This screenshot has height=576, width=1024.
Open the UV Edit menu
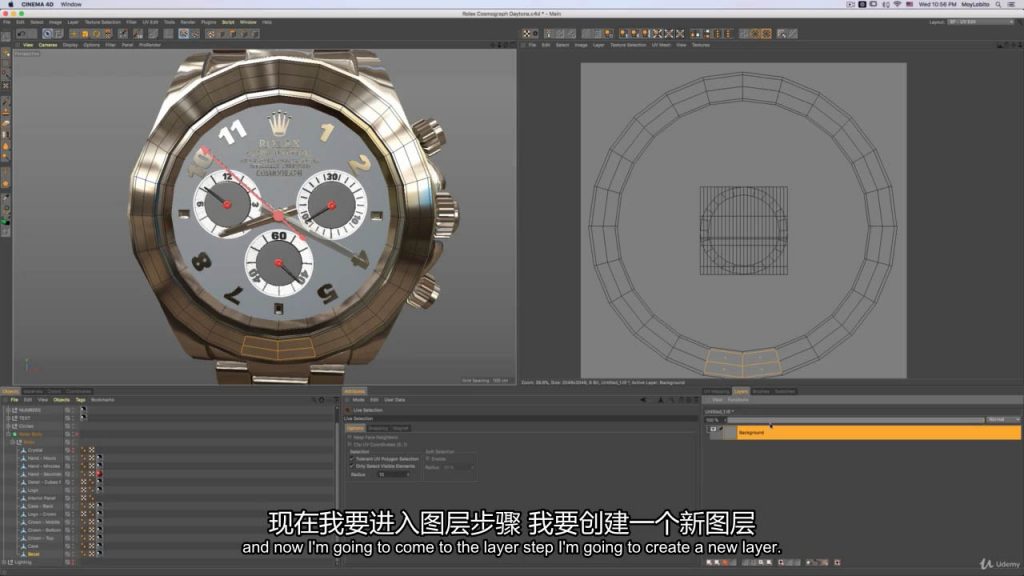click(x=150, y=22)
